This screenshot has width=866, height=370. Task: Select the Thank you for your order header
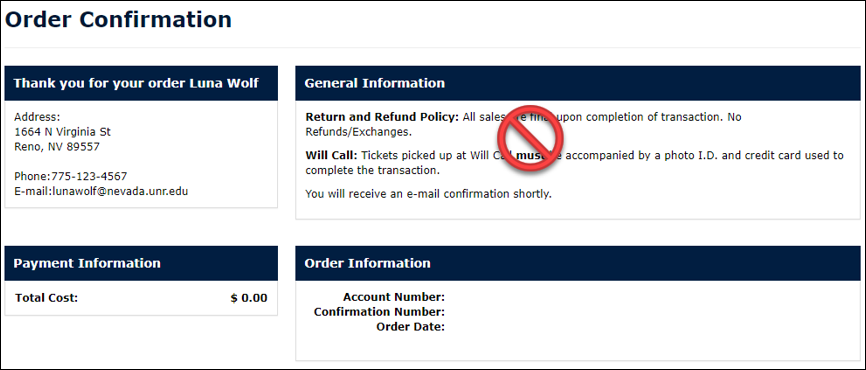click(x=141, y=83)
